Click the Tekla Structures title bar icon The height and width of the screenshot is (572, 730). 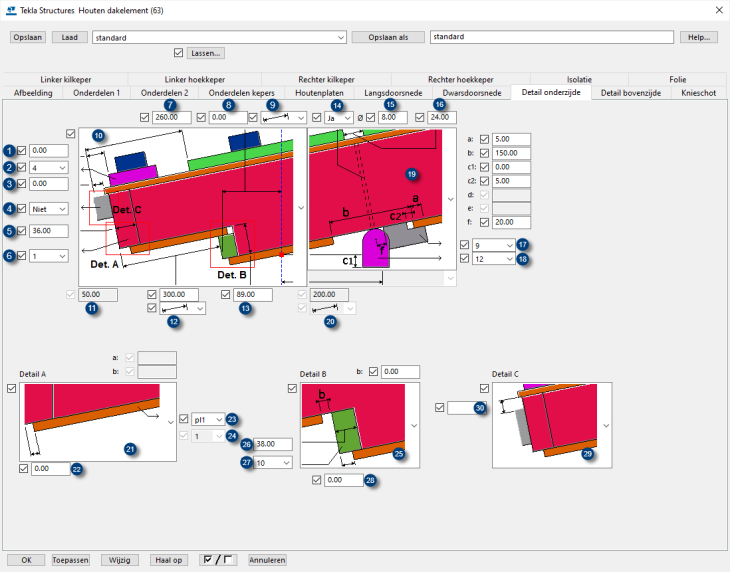click(x=11, y=10)
